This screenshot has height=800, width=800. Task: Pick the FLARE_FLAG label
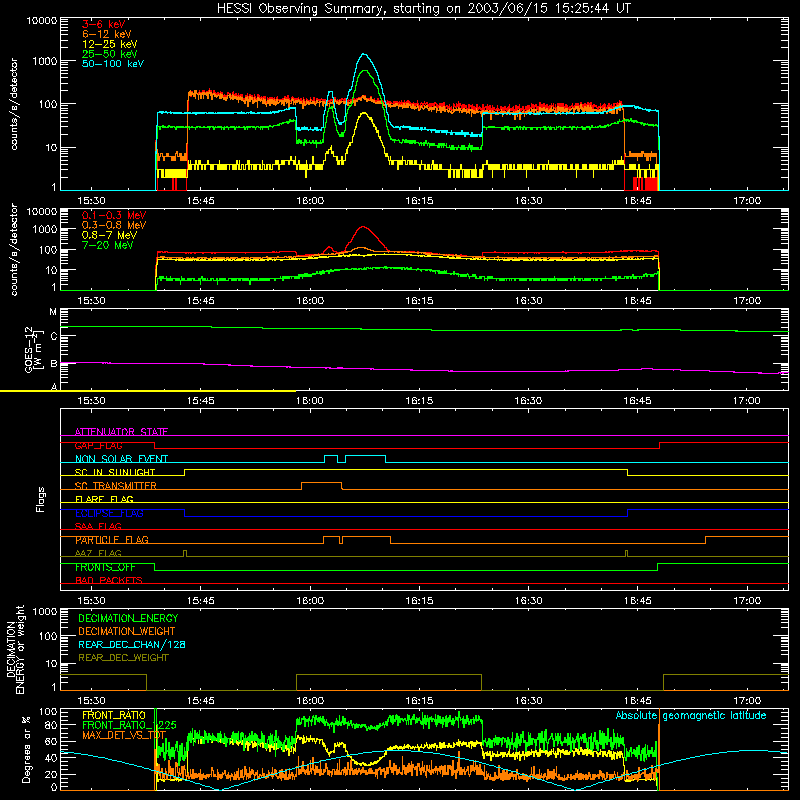104,499
